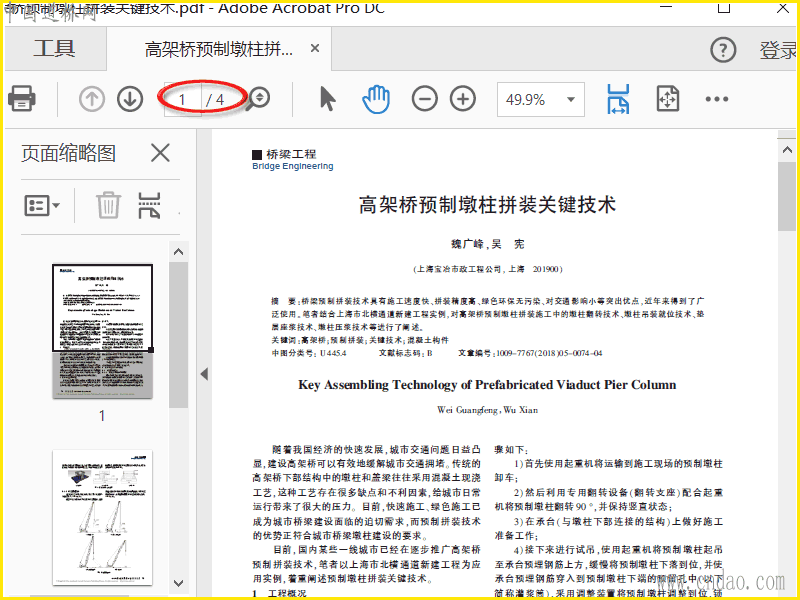The image size is (800, 600).
Task: Open the find text magnifier tool
Action: [x=259, y=98]
